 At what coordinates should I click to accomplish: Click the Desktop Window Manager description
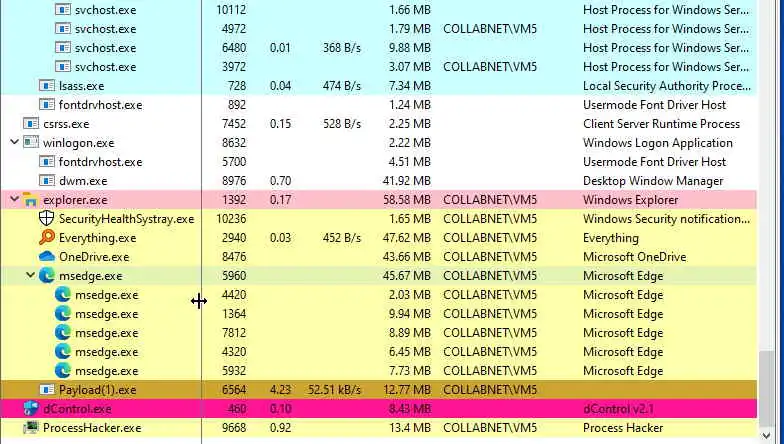click(x=653, y=181)
